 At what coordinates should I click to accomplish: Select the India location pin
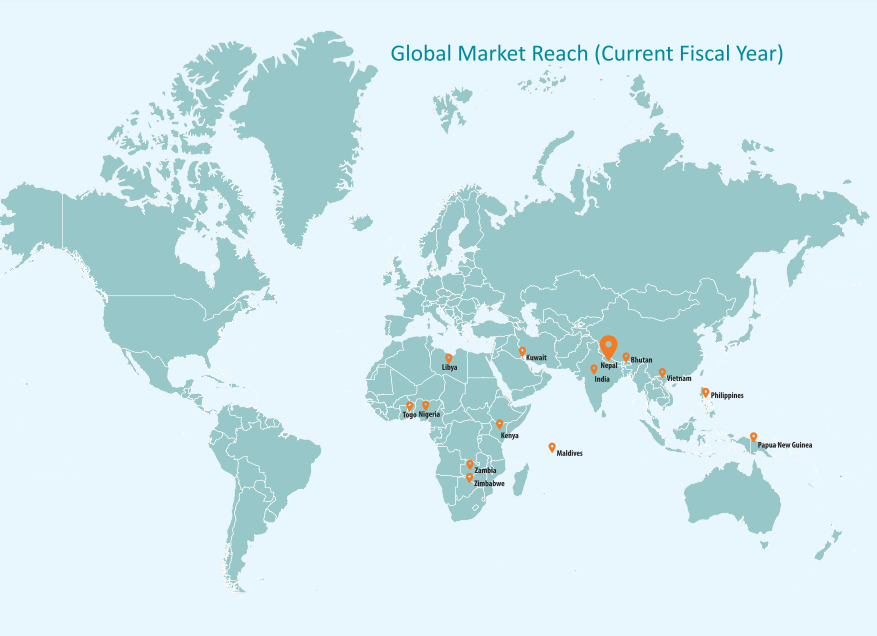(x=594, y=369)
